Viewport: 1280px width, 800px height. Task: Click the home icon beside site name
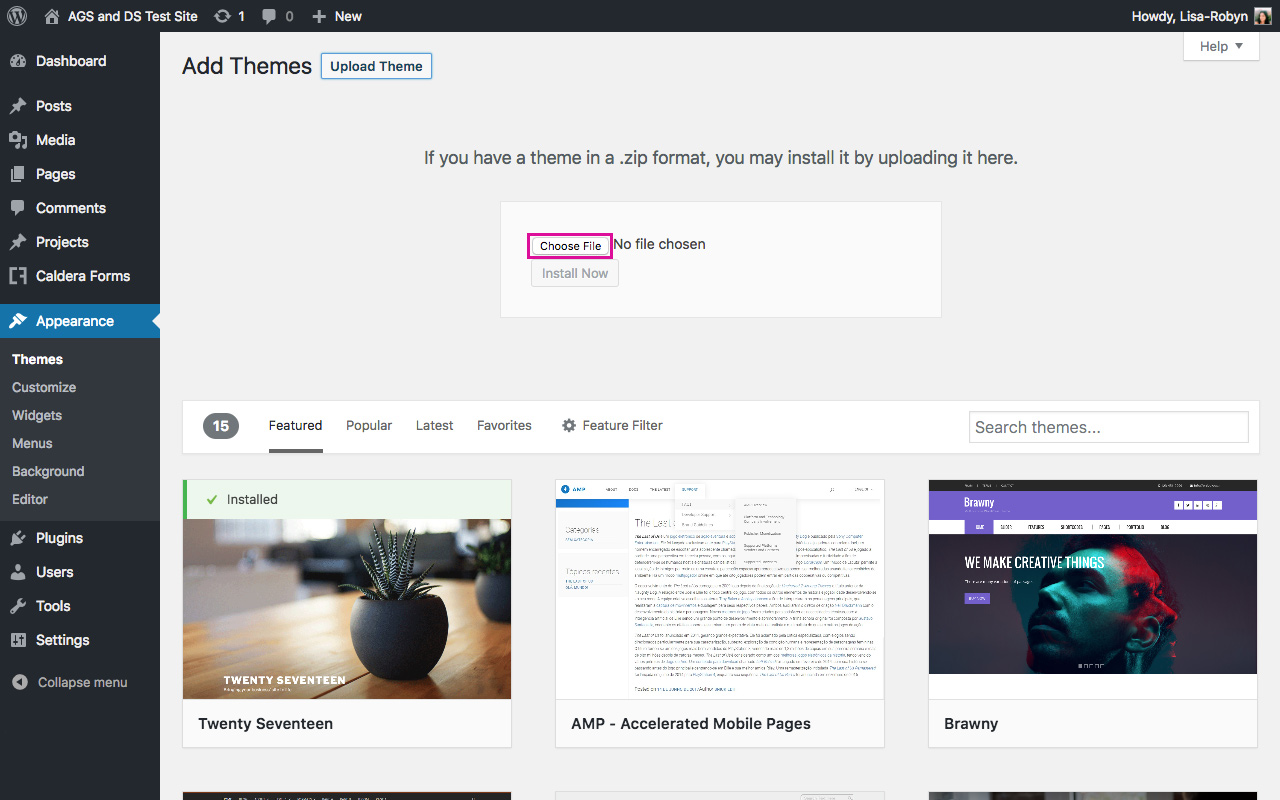click(x=52, y=16)
